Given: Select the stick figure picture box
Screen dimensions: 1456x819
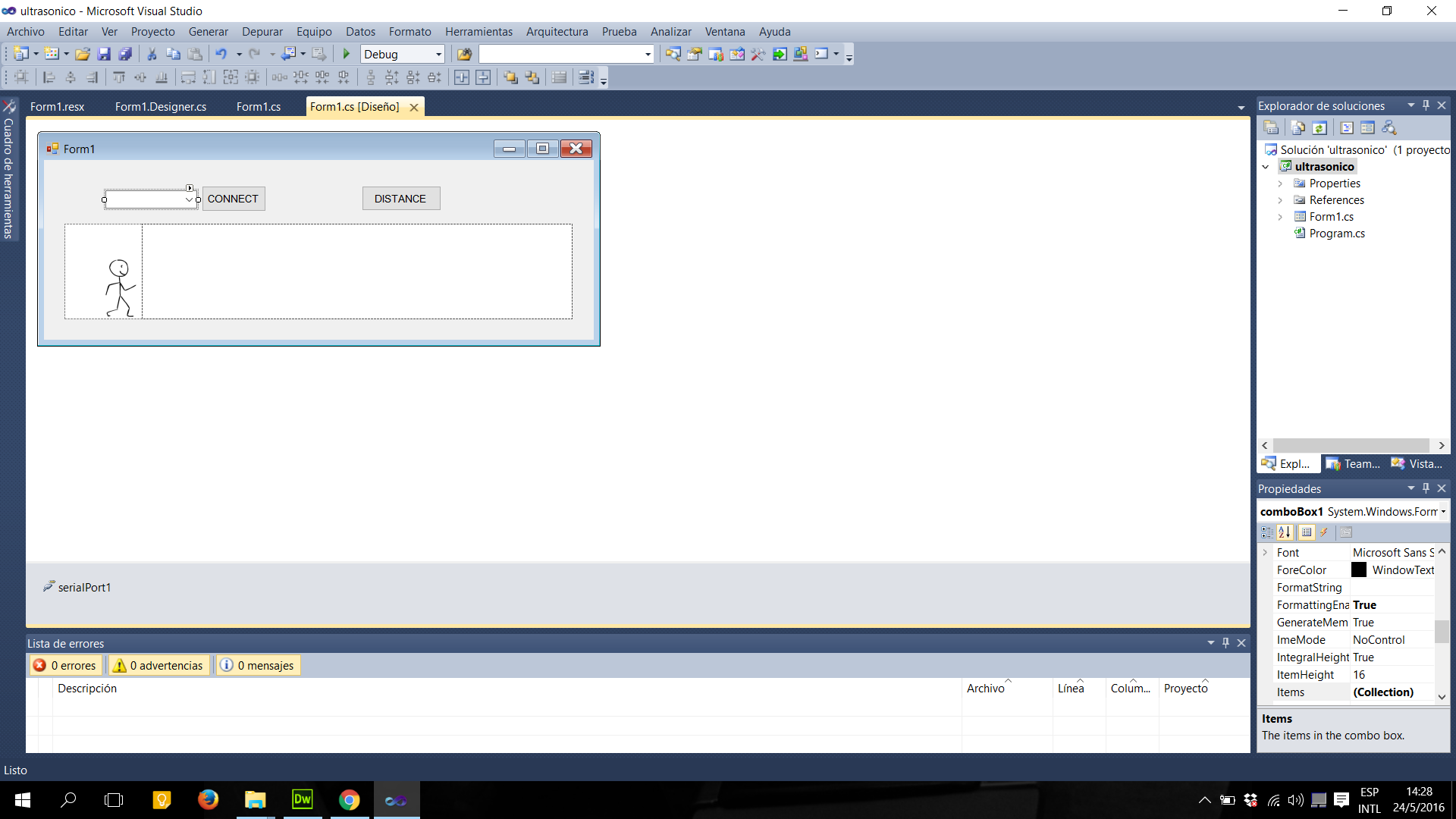Looking at the screenshot, I should point(103,271).
